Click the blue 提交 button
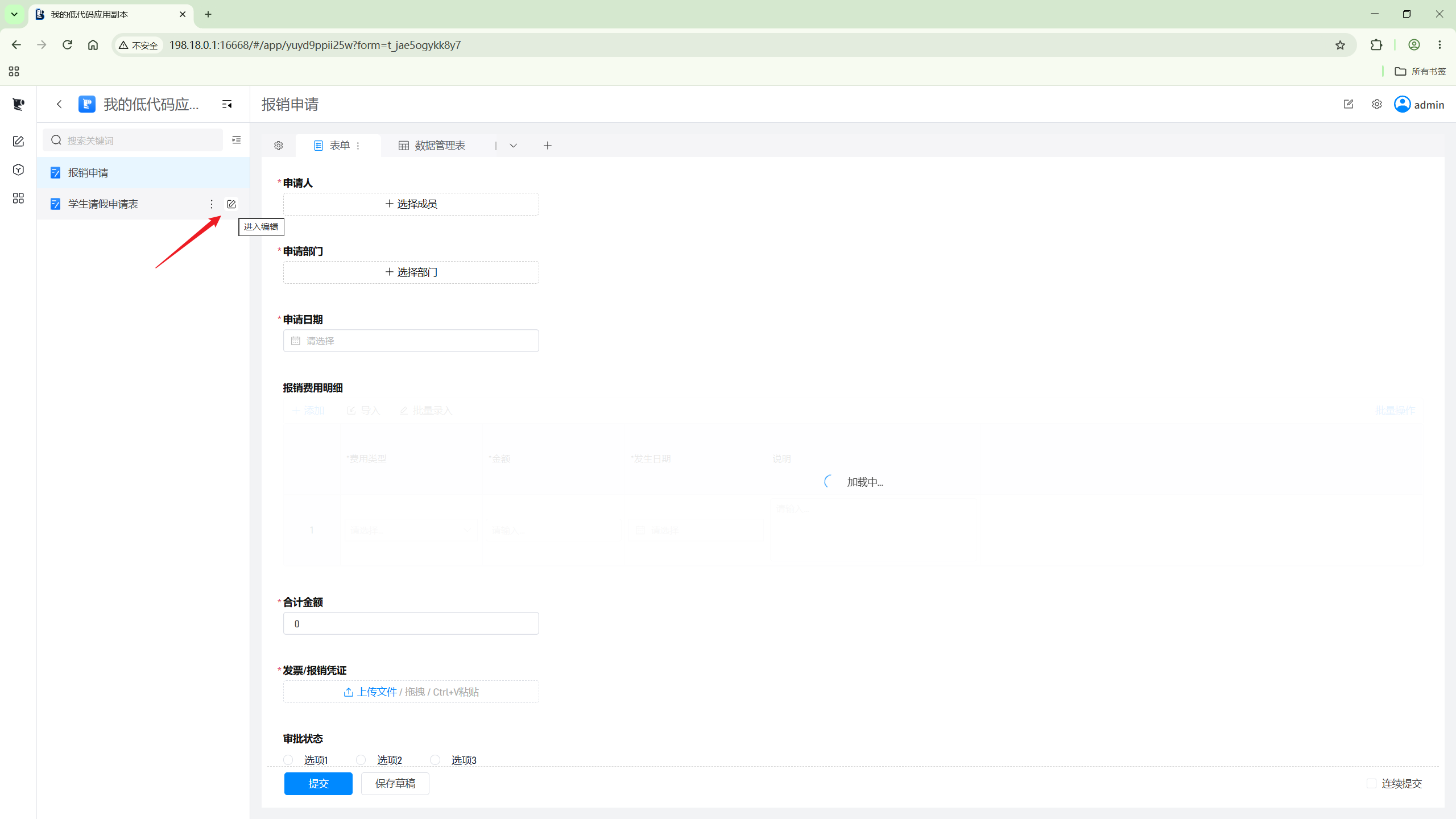This screenshot has width=1456, height=819. pyautogui.click(x=318, y=784)
